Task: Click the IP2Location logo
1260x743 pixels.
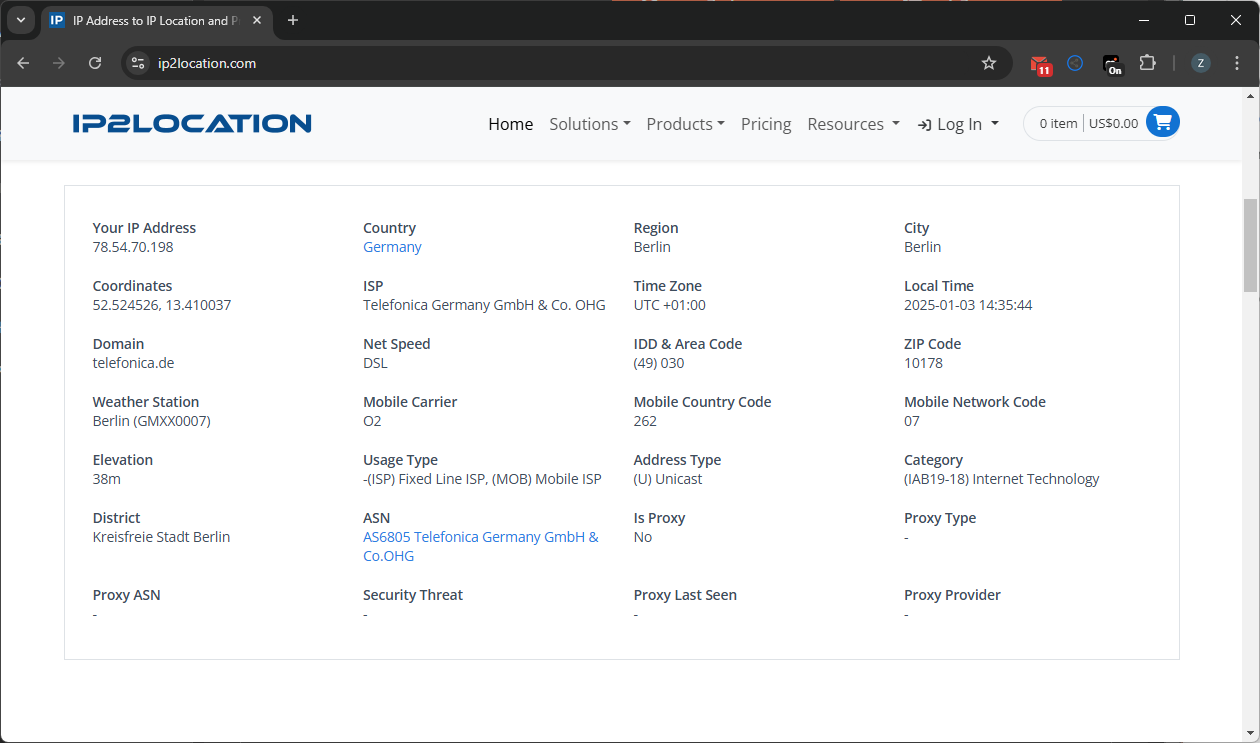Action: [192, 123]
